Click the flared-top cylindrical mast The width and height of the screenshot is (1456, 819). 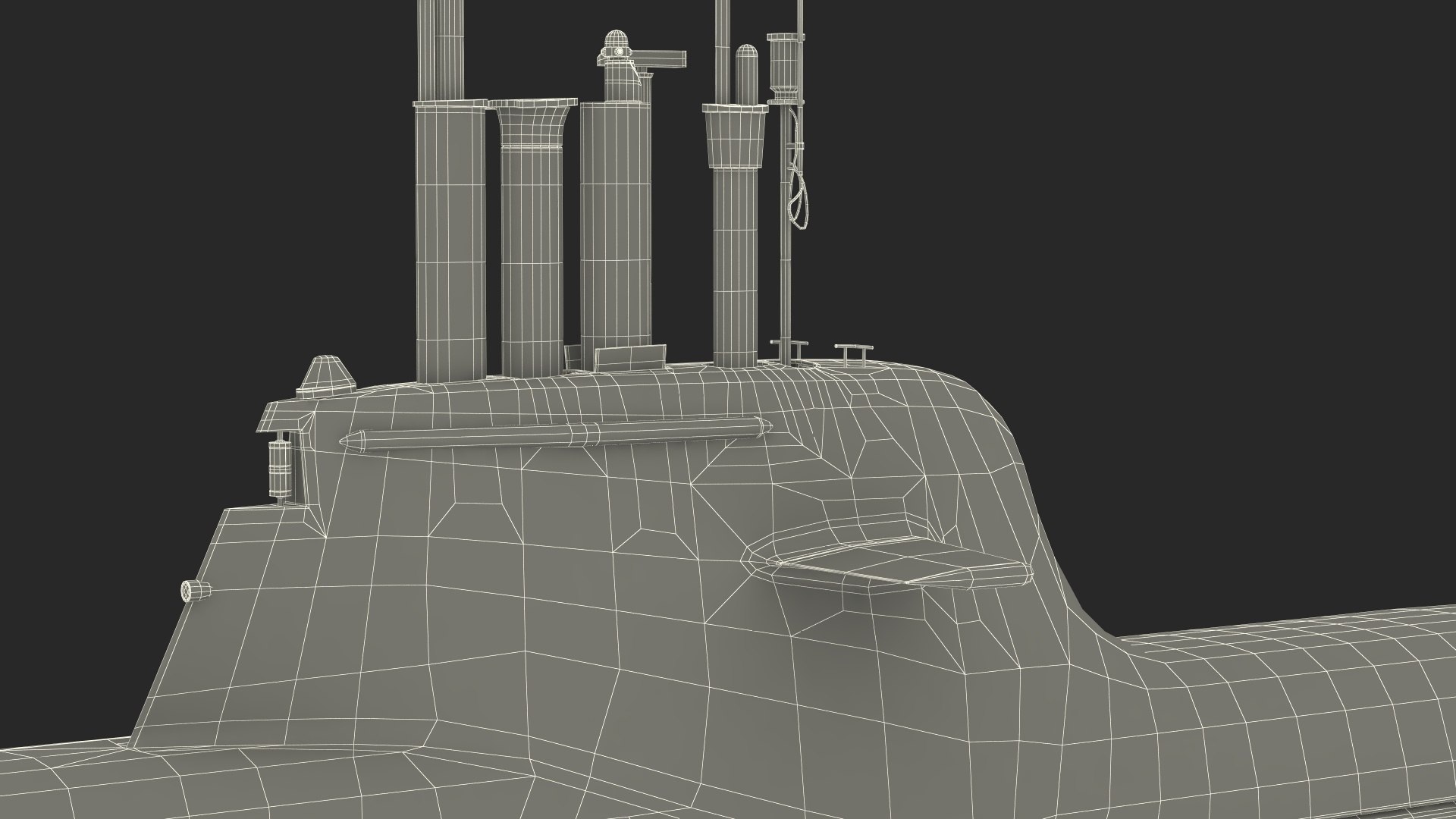click(532, 237)
